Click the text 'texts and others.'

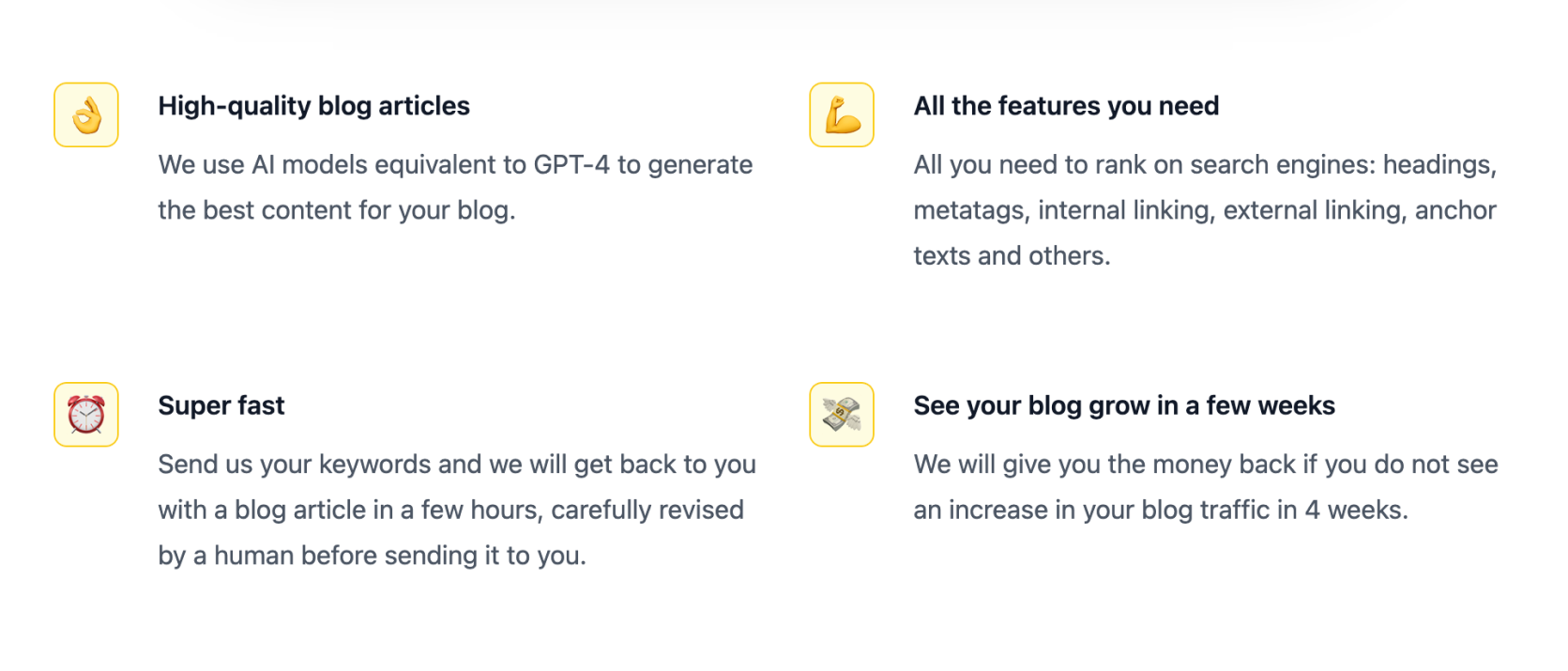click(1012, 256)
